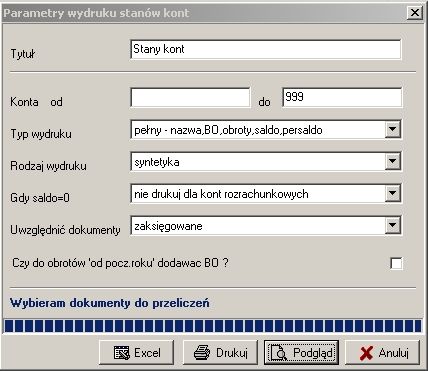Click the Tytuł input field
Image resolution: width=428 pixels, height=371 pixels.
pyautogui.click(x=266, y=49)
